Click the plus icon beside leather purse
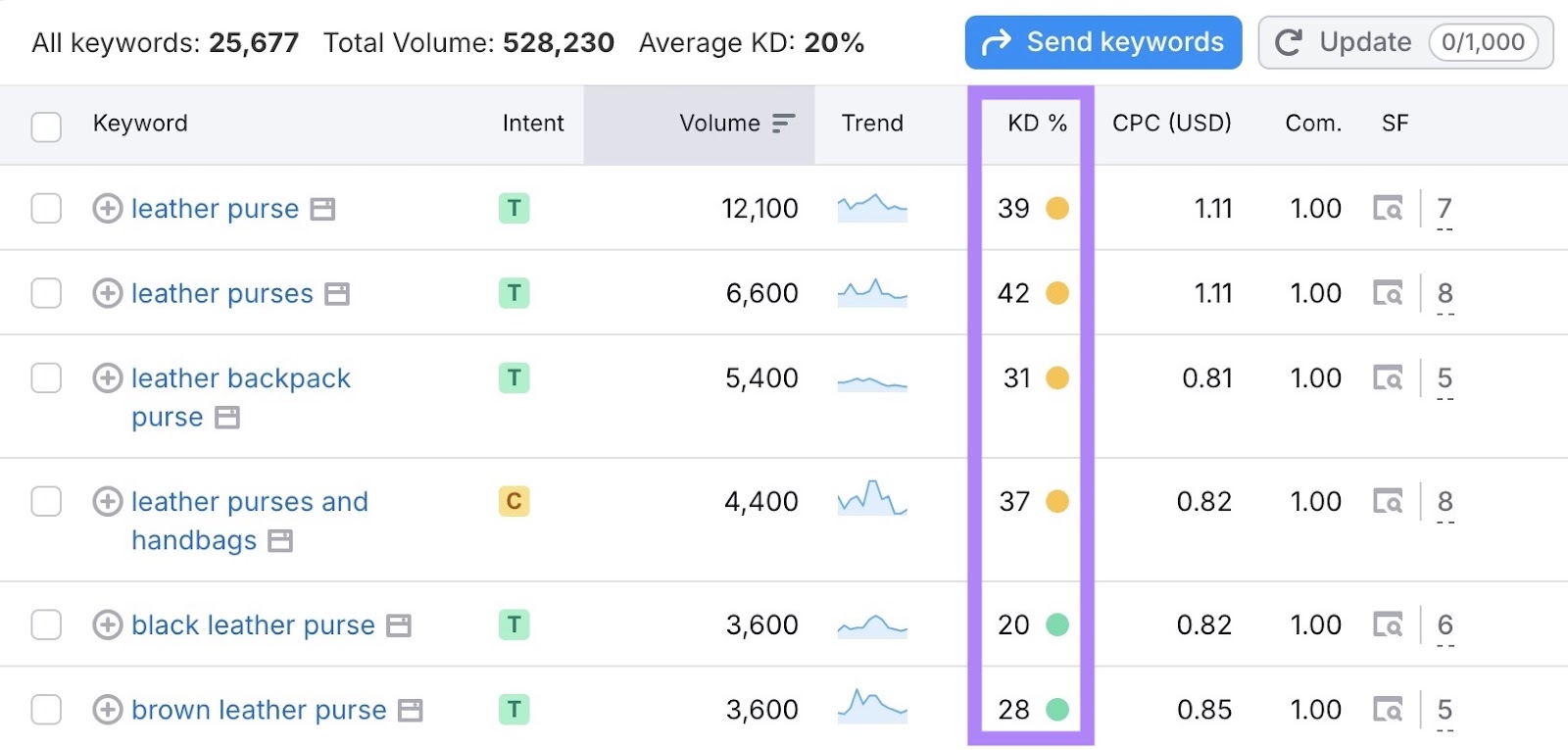 107,209
